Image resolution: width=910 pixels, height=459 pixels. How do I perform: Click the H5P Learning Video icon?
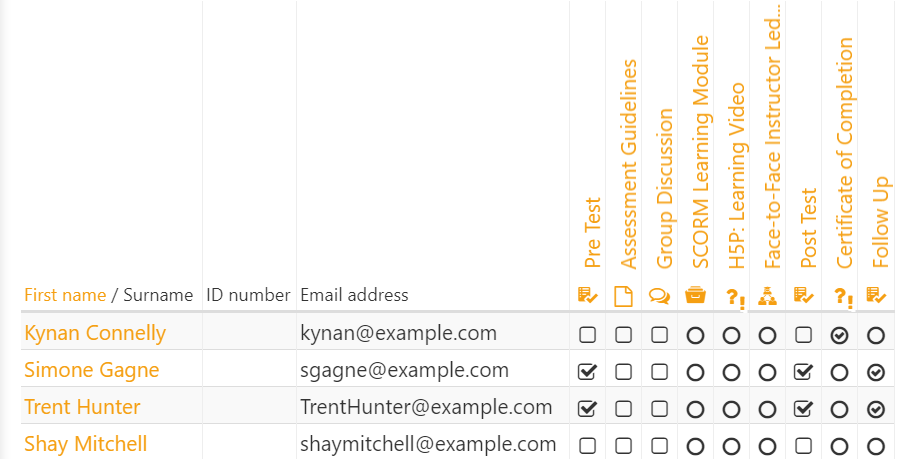732,298
